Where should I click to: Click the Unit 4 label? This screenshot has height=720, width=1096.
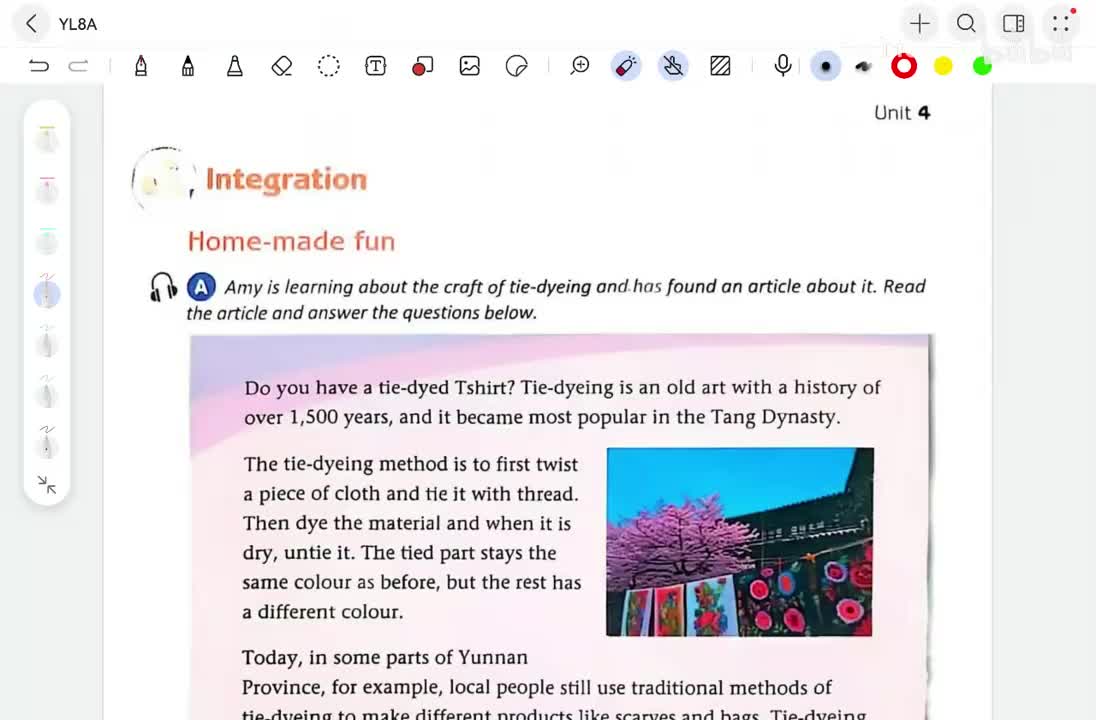[902, 113]
